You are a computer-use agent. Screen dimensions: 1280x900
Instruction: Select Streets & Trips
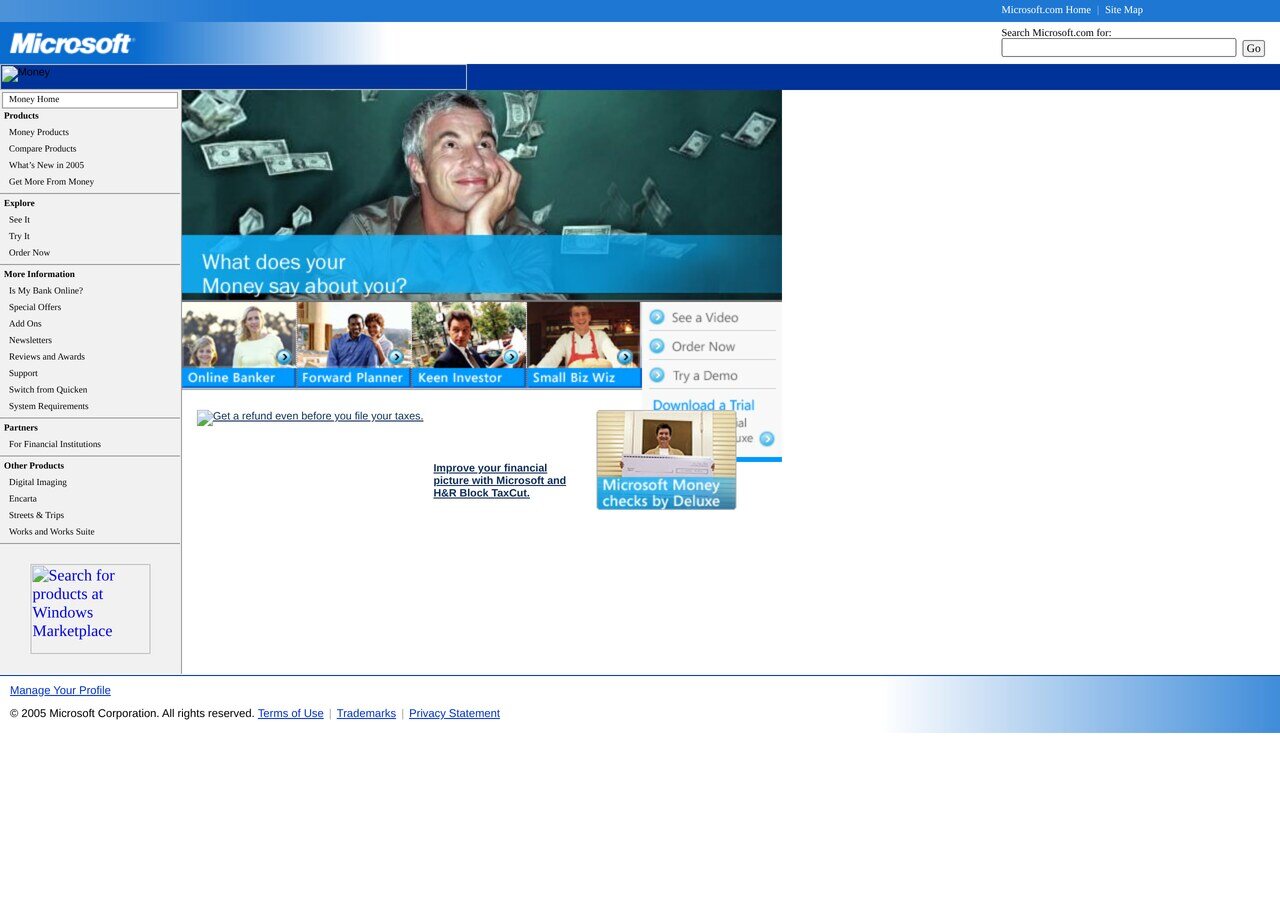pyautogui.click(x=37, y=515)
